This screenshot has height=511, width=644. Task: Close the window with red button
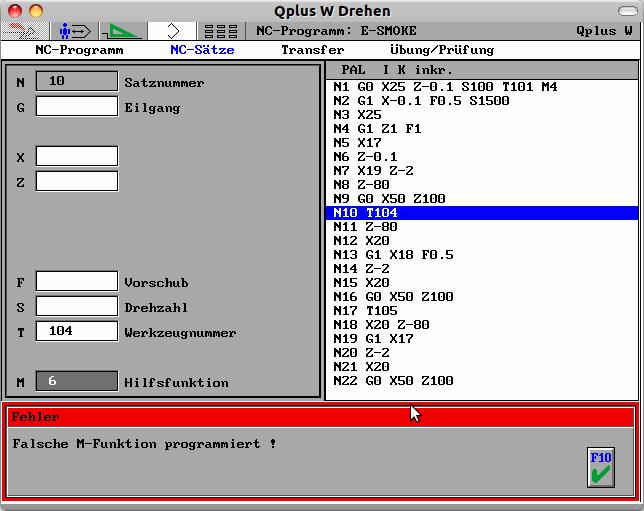point(15,11)
